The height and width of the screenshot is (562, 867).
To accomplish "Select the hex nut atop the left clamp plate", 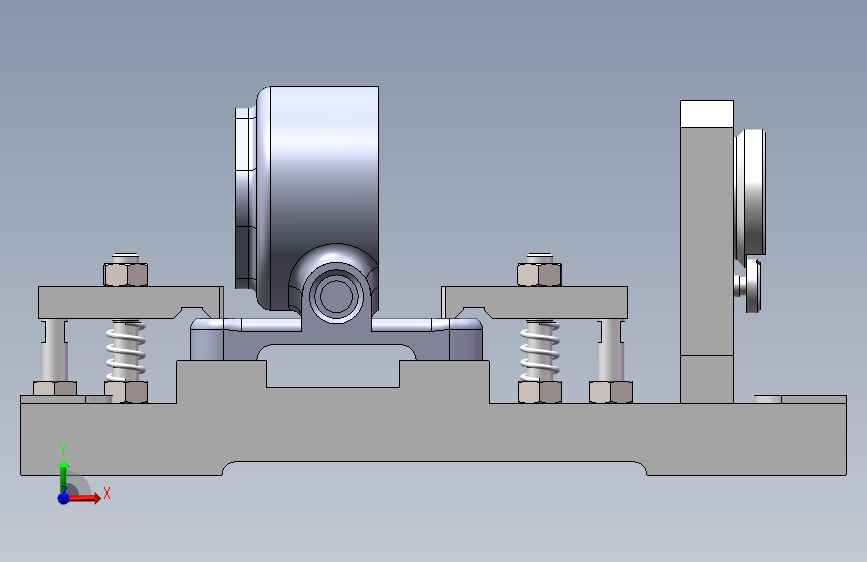I will pos(126,274).
